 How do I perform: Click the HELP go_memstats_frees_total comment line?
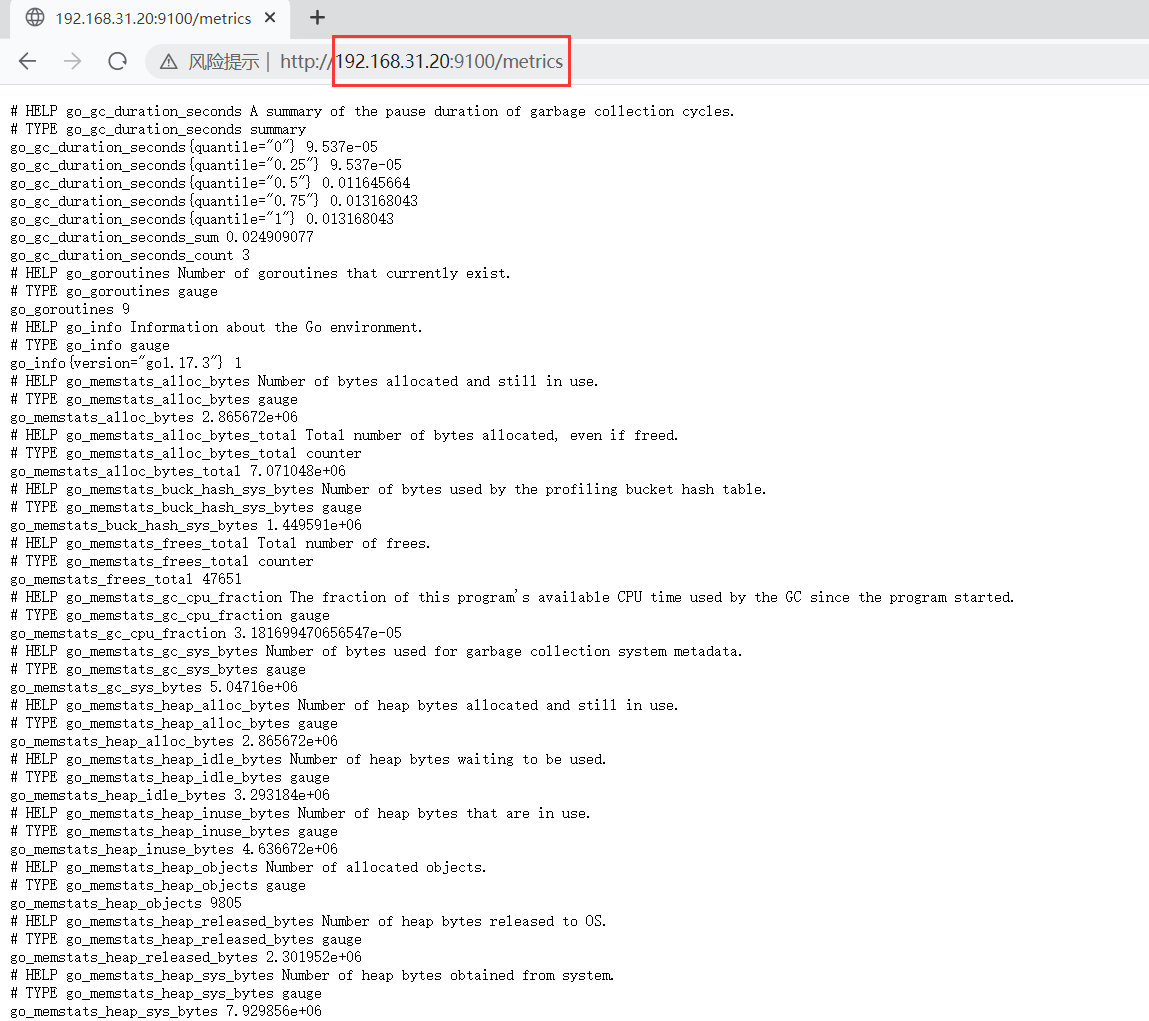[221, 543]
